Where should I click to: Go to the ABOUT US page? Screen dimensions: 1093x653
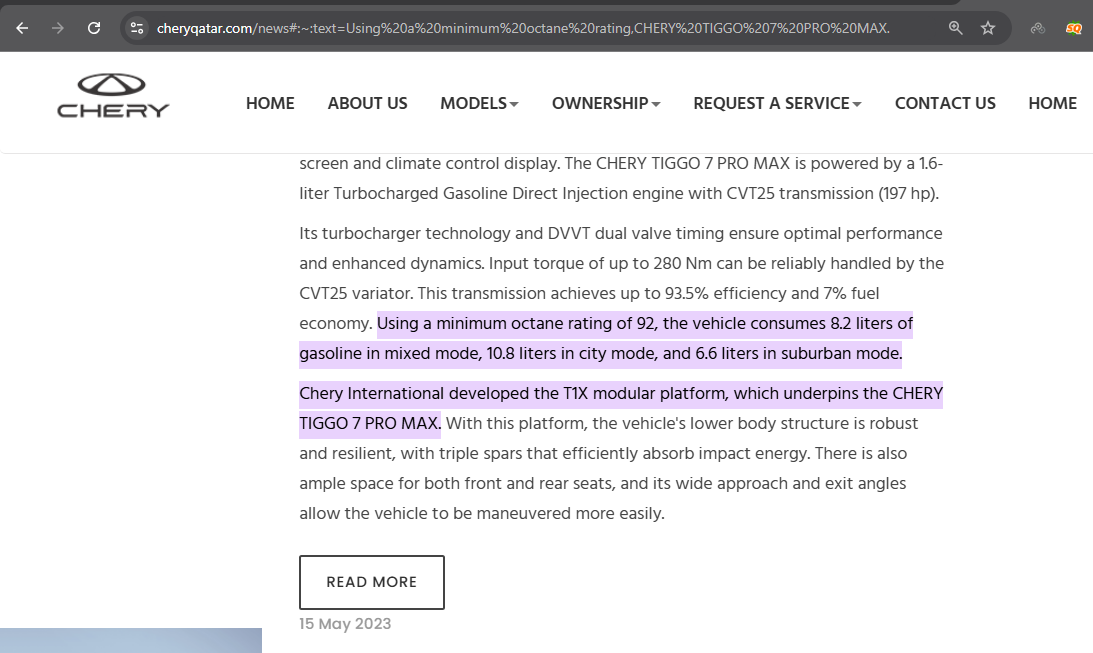(x=367, y=103)
